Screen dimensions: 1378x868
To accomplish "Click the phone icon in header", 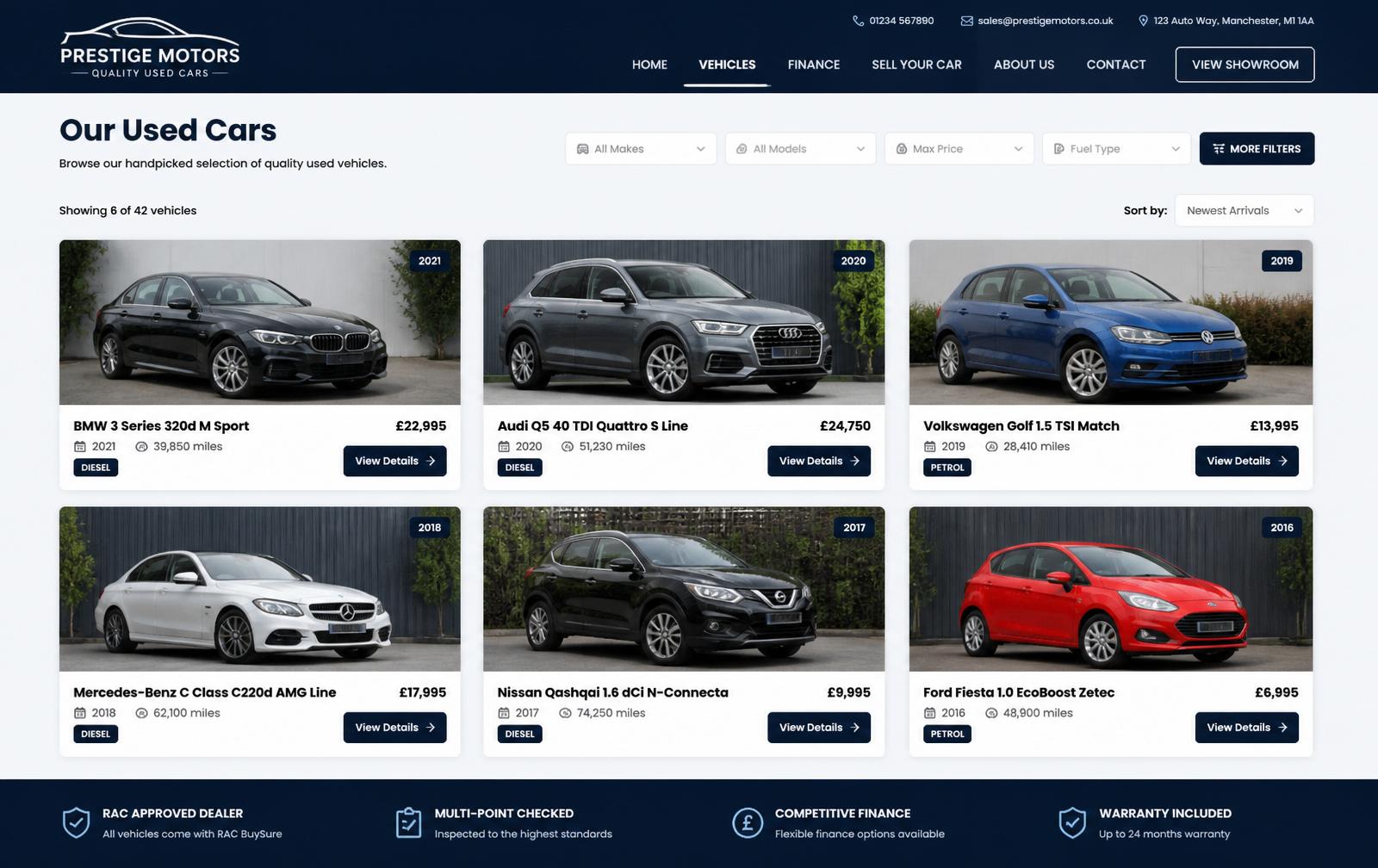I will 858,21.
